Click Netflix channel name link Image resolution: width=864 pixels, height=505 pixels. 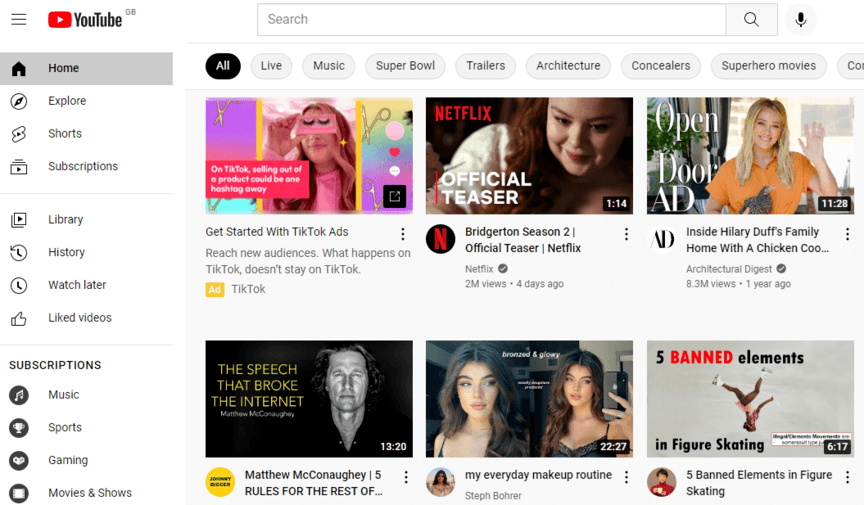[x=479, y=269]
